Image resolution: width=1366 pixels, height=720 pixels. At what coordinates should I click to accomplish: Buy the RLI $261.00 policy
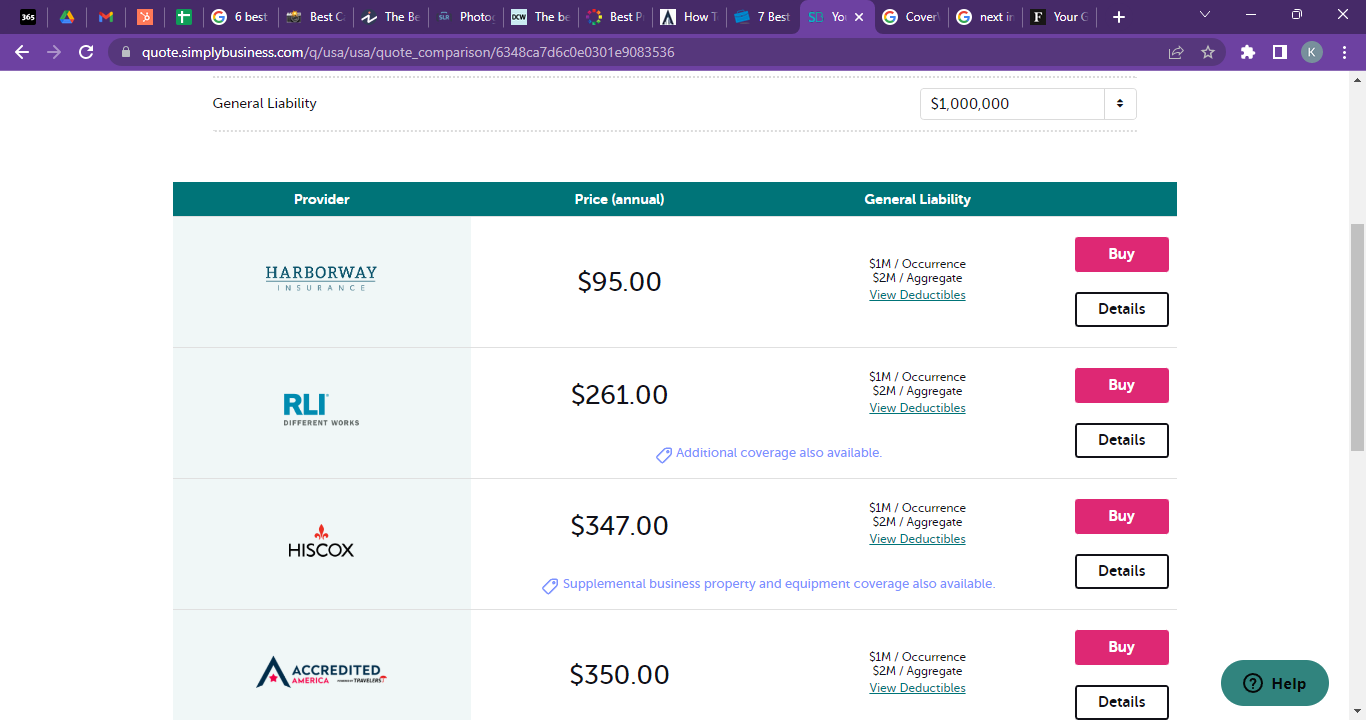(x=1121, y=385)
